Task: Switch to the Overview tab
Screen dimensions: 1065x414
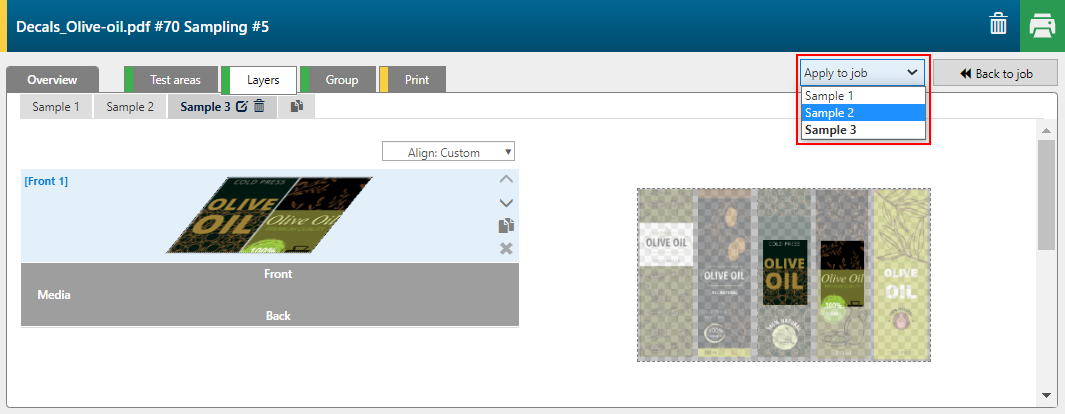Action: (x=52, y=79)
